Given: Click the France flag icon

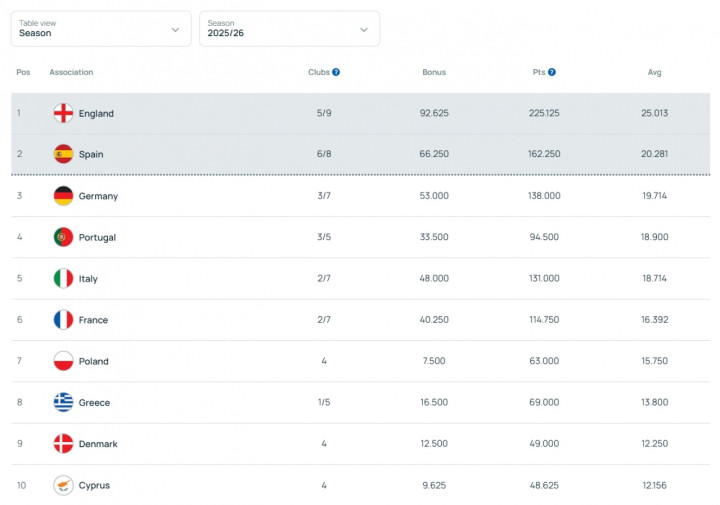Looking at the screenshot, I should coord(63,320).
